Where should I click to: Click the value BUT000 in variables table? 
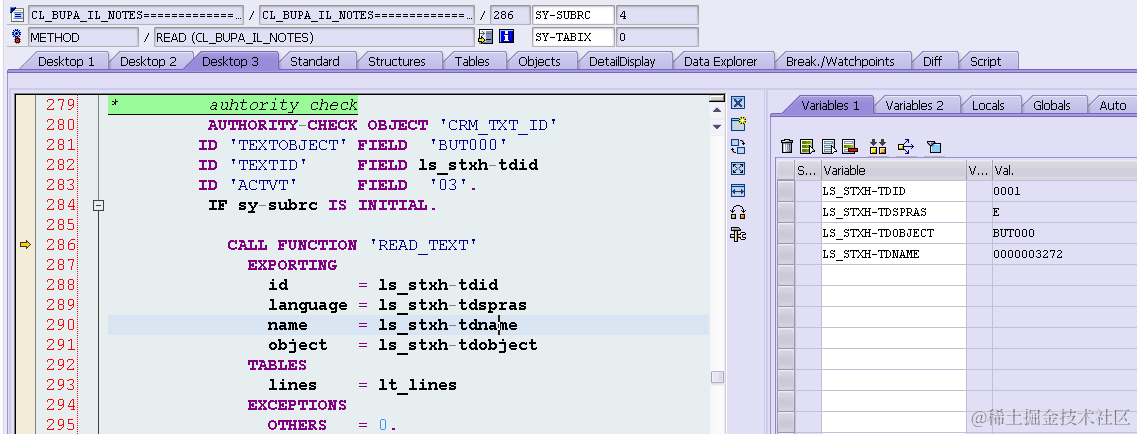tap(1013, 233)
